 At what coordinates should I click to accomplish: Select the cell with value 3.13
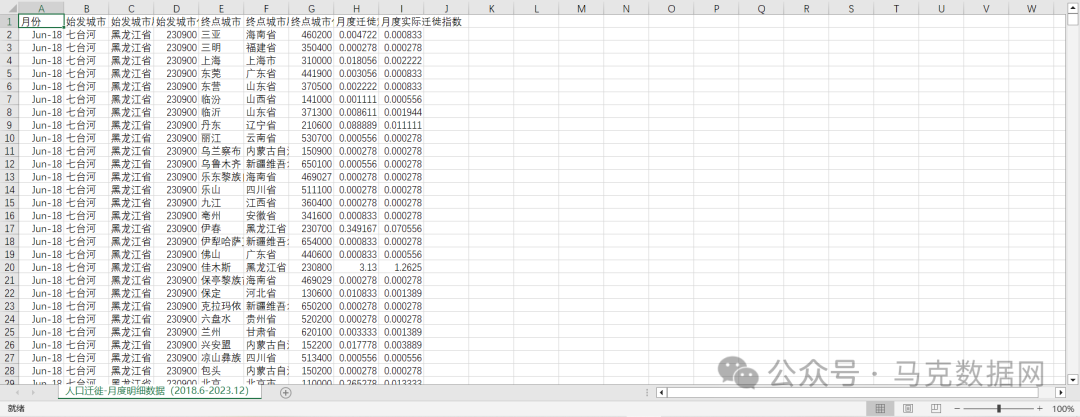tap(357, 267)
